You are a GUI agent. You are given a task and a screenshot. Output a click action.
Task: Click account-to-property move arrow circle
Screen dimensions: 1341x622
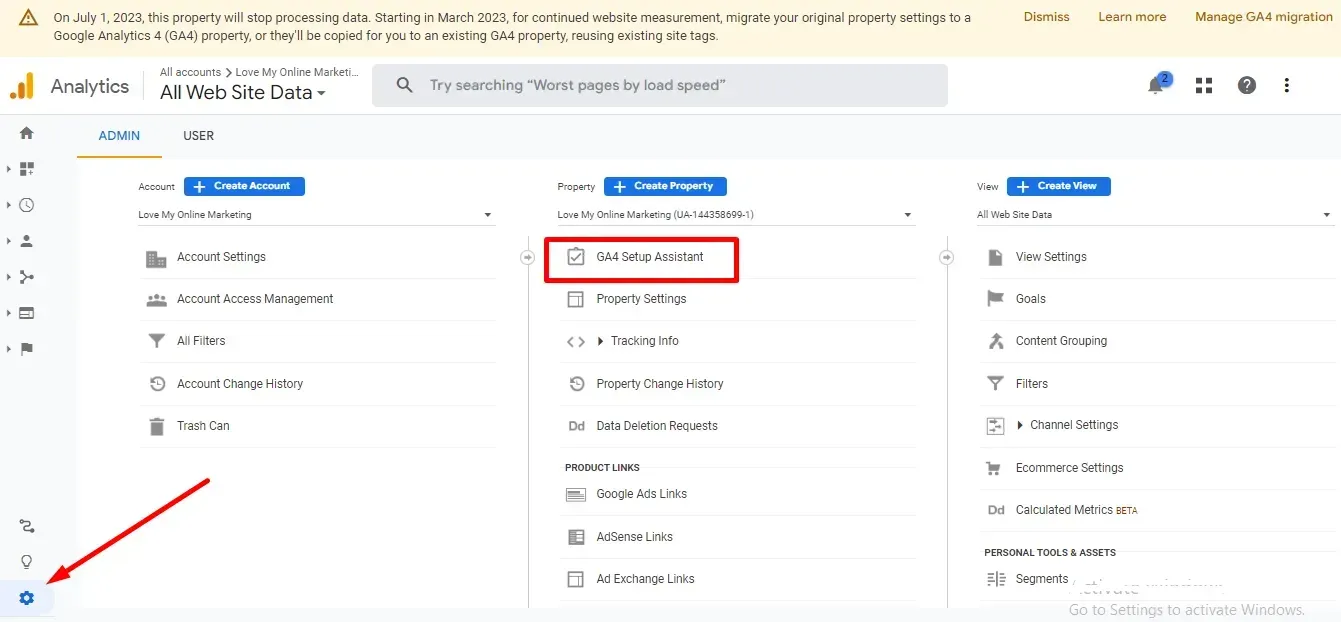click(x=528, y=258)
